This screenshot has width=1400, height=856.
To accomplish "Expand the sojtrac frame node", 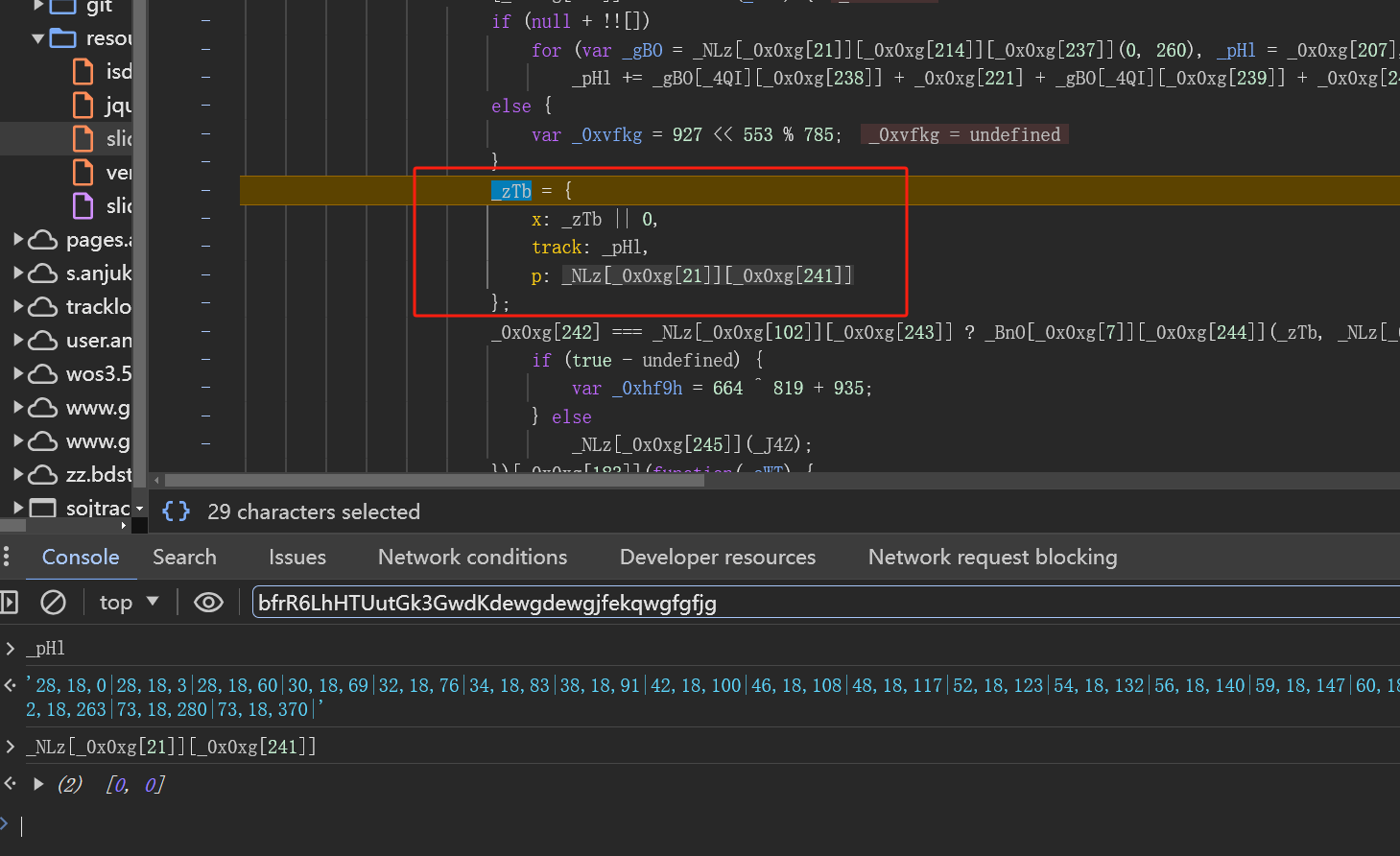I will (17, 508).
